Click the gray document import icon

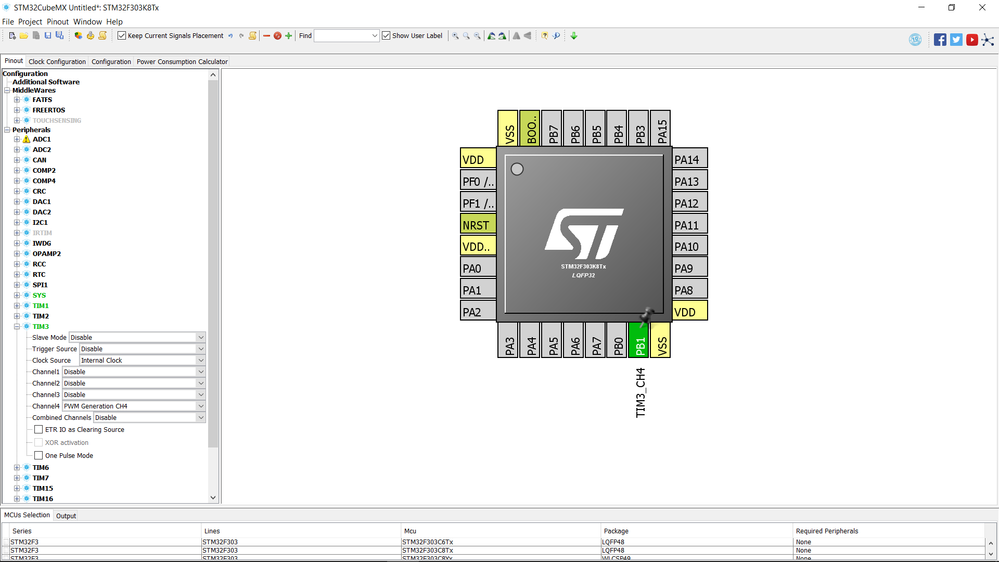point(36,36)
